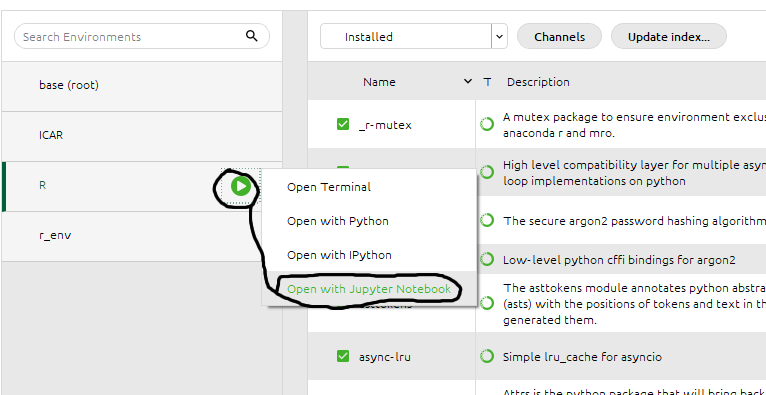766x395 pixels.
Task: Uncheck the async-lru package checkbox
Action: pos(343,356)
